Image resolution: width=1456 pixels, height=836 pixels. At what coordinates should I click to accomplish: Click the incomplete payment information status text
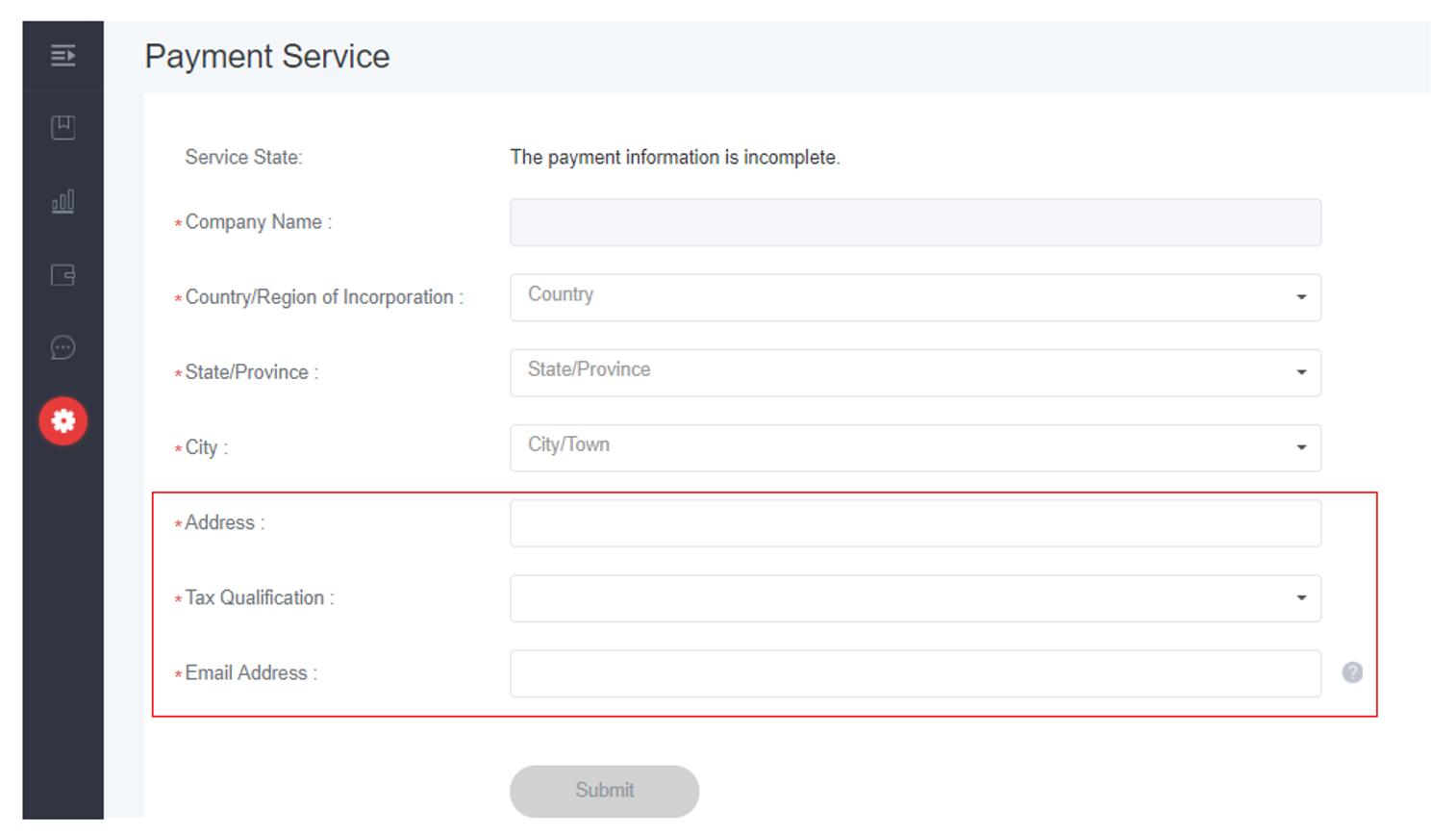tap(675, 157)
